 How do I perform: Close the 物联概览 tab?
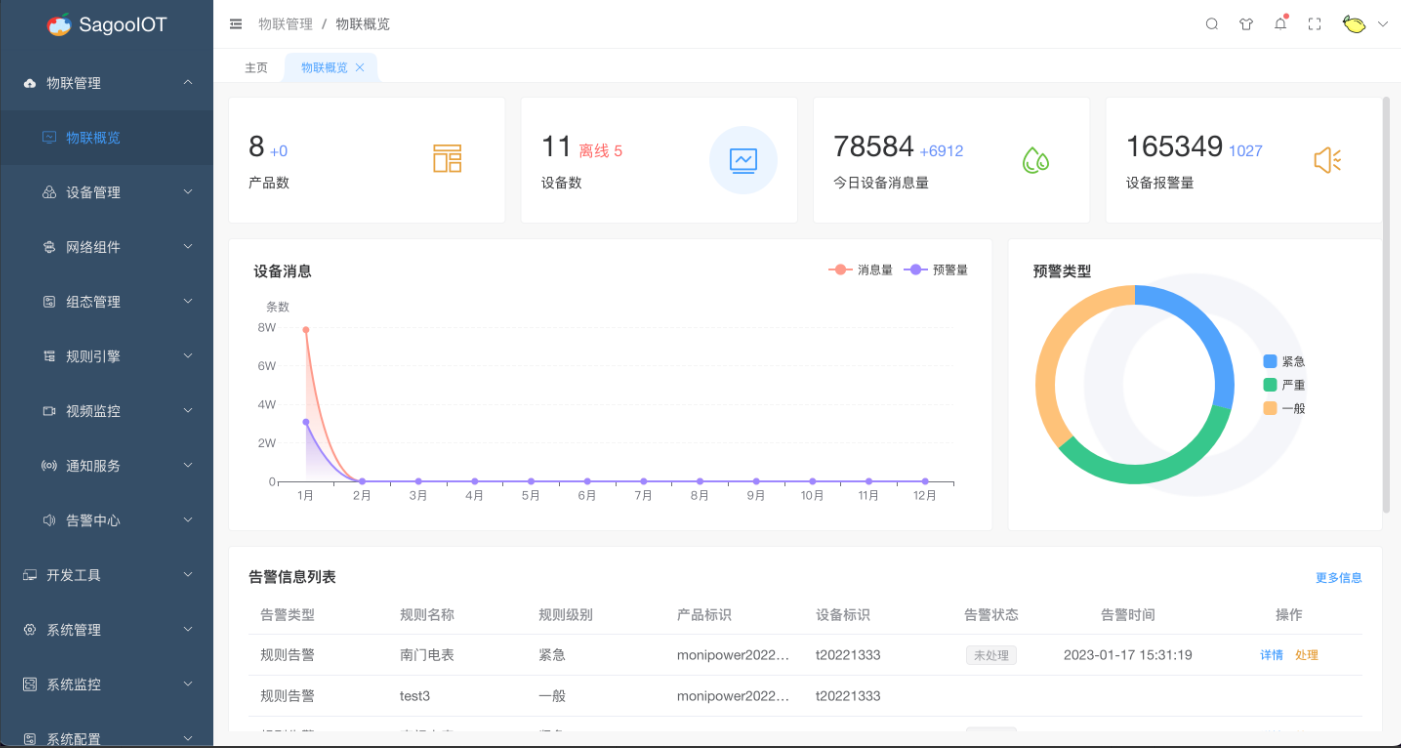click(x=360, y=67)
